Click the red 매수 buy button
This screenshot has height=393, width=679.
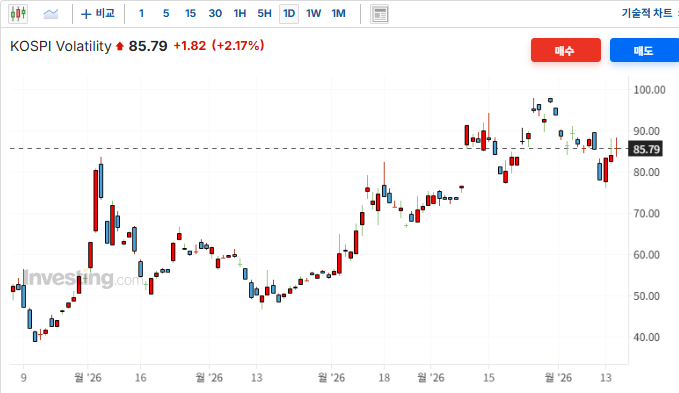pyautogui.click(x=566, y=50)
